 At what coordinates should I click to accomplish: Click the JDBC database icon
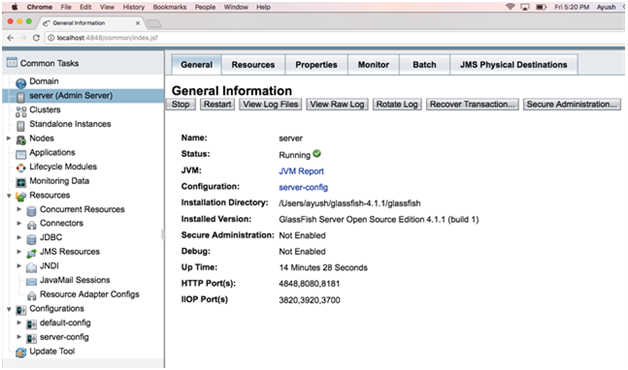[31, 239]
